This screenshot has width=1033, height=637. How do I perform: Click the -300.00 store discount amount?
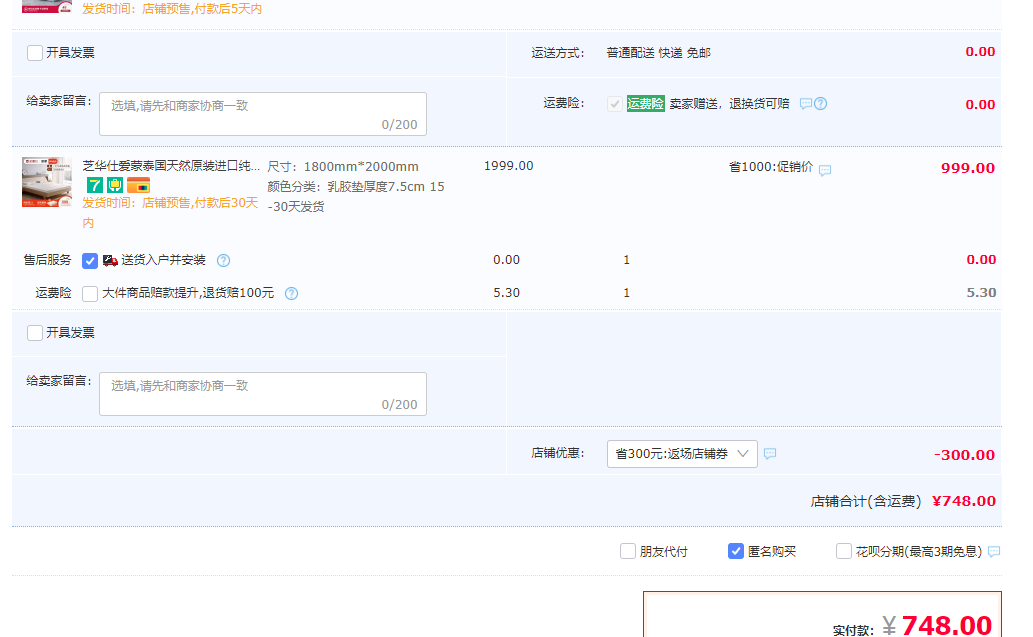click(964, 455)
